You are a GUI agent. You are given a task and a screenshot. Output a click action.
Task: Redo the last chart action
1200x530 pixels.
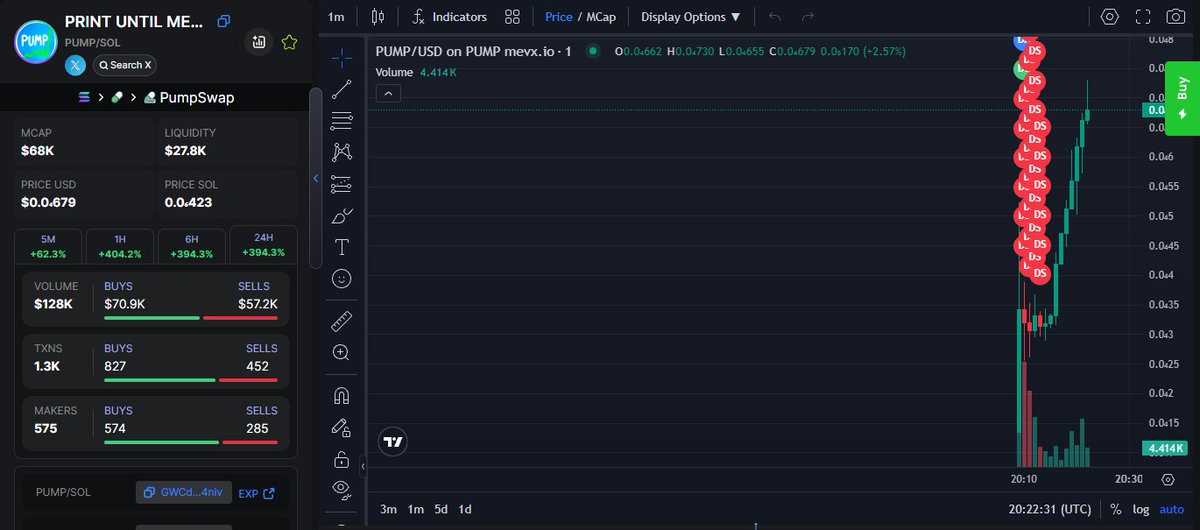tap(807, 17)
